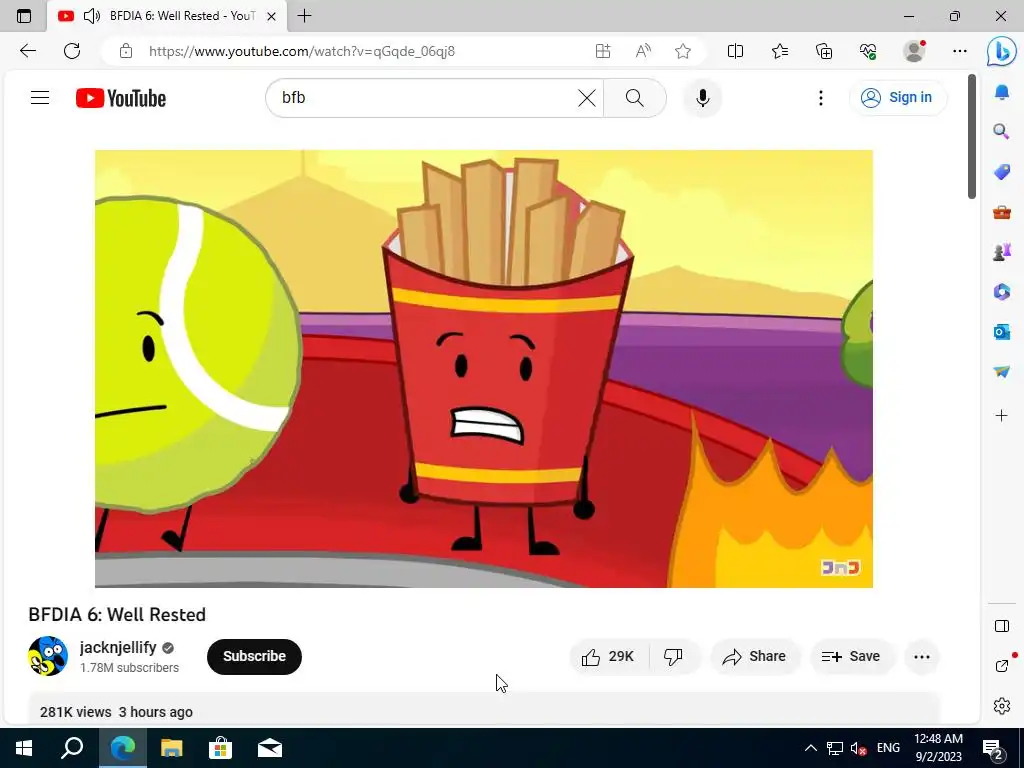Viewport: 1024px width, 768px height.
Task: Turn on Read aloud
Action: pyautogui.click(x=643, y=51)
